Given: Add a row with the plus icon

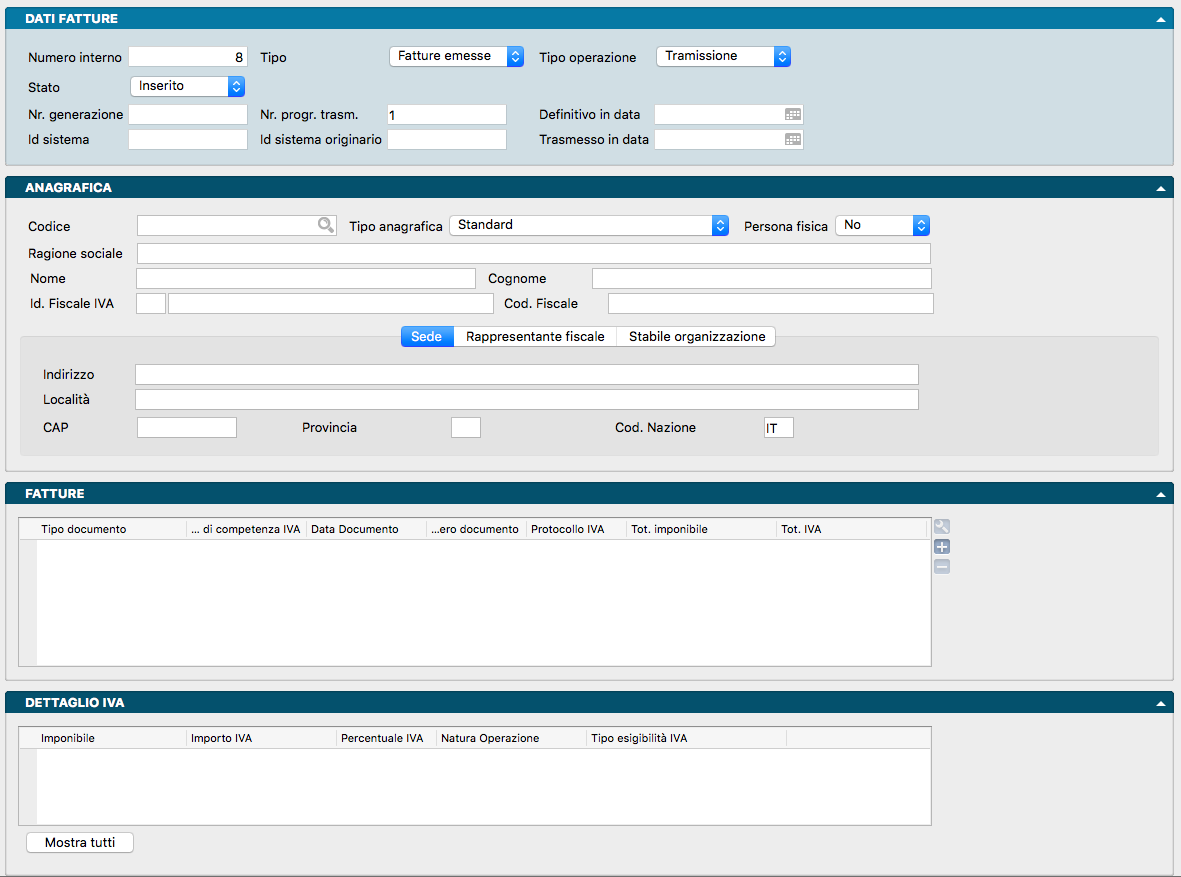Looking at the screenshot, I should tap(941, 547).
